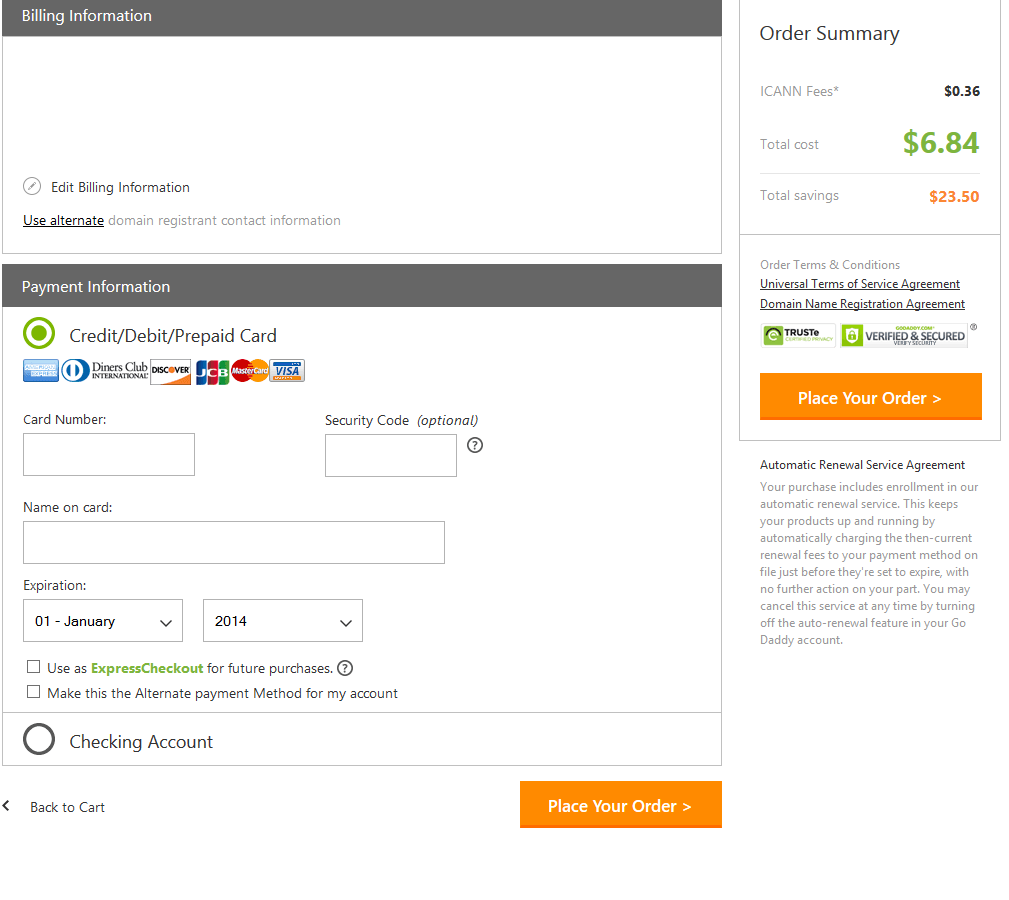Click the Visa card logo

click(x=287, y=371)
